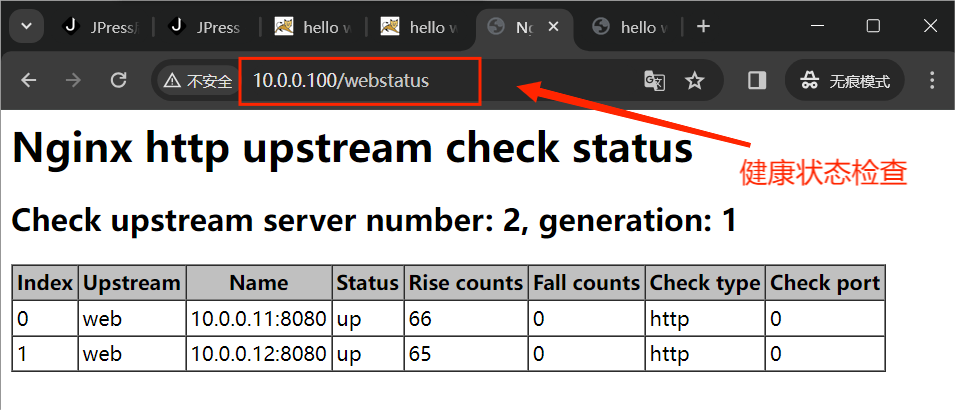Open the translate page icon
The width and height of the screenshot is (955, 410).
(x=654, y=80)
